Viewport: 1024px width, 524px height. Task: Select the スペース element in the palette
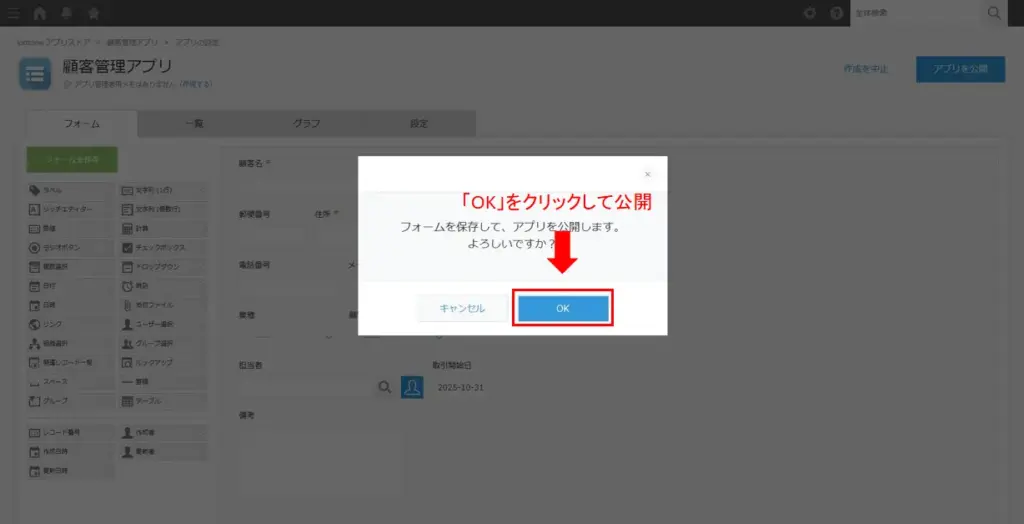click(x=71, y=381)
